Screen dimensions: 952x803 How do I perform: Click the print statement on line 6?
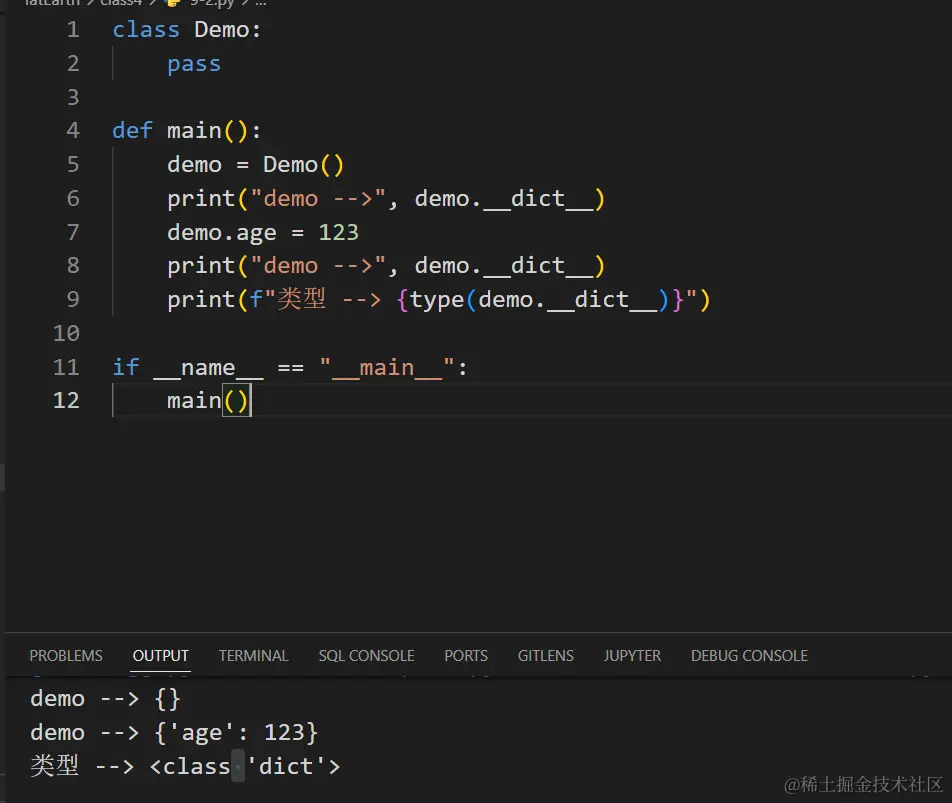tap(386, 198)
